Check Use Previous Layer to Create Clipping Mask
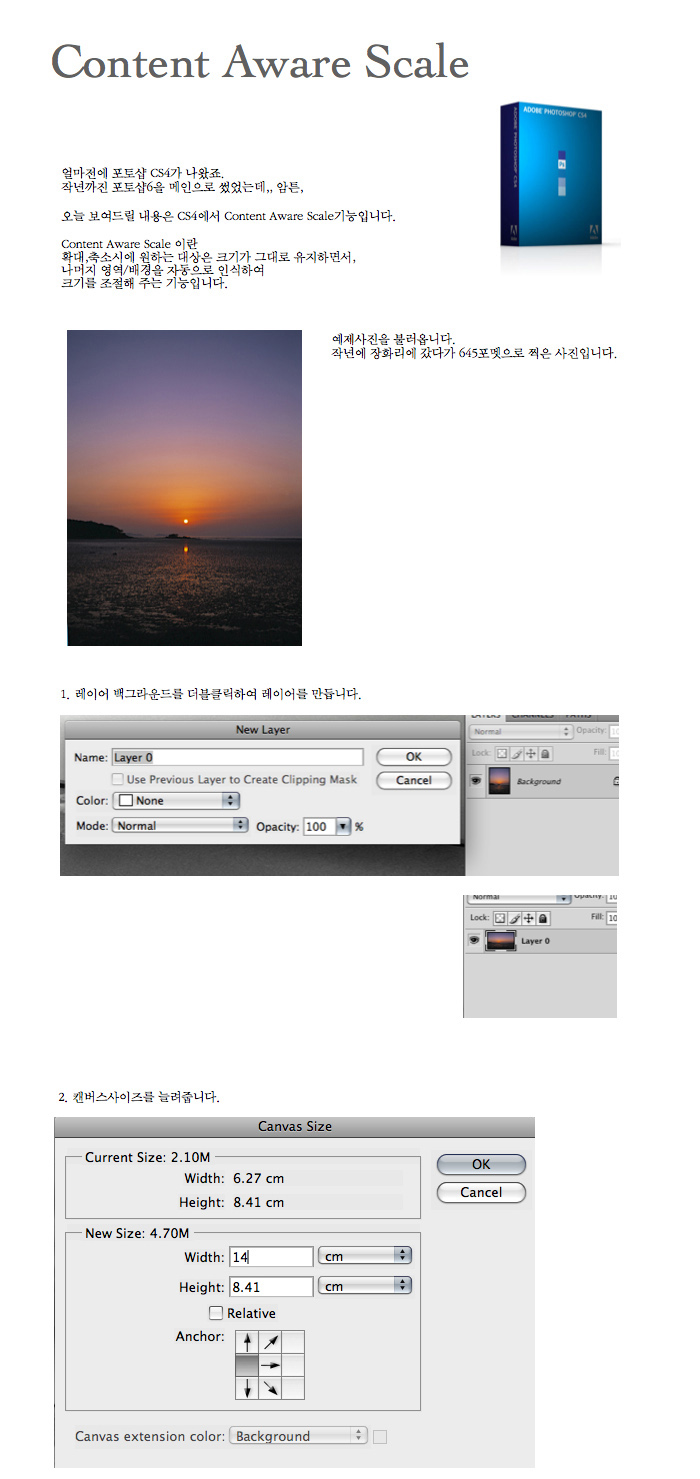Screen dimensions: 700x1479 [x=118, y=779]
